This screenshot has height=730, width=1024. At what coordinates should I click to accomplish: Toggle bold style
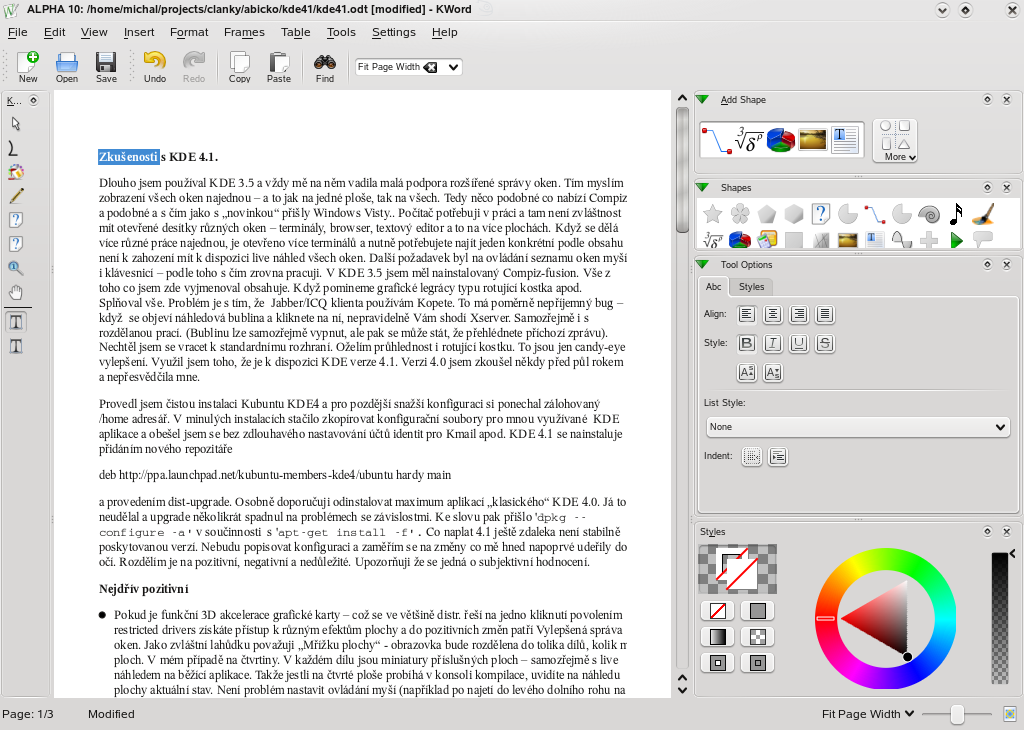point(746,343)
